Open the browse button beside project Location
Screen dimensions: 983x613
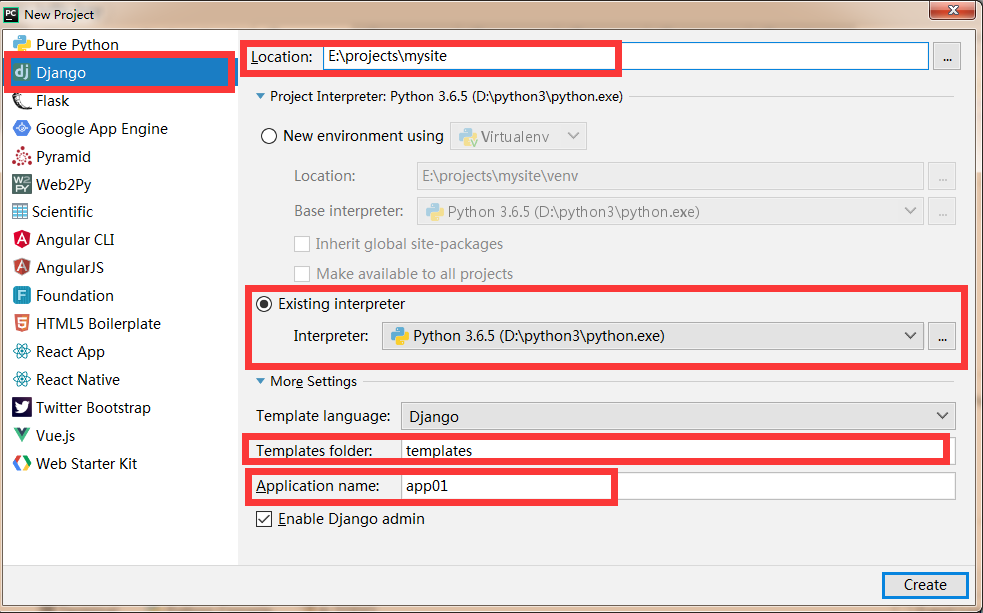point(947,57)
